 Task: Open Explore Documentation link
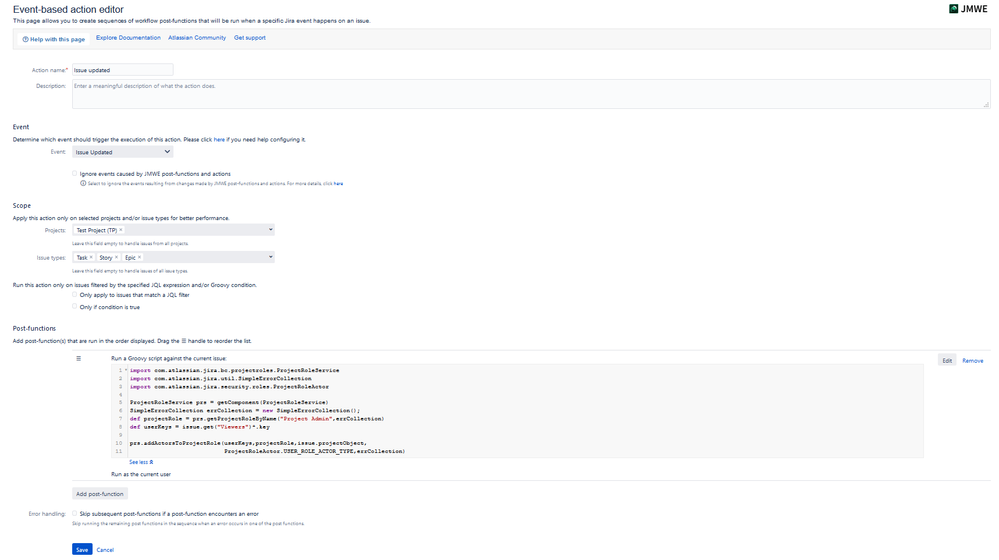coord(128,38)
